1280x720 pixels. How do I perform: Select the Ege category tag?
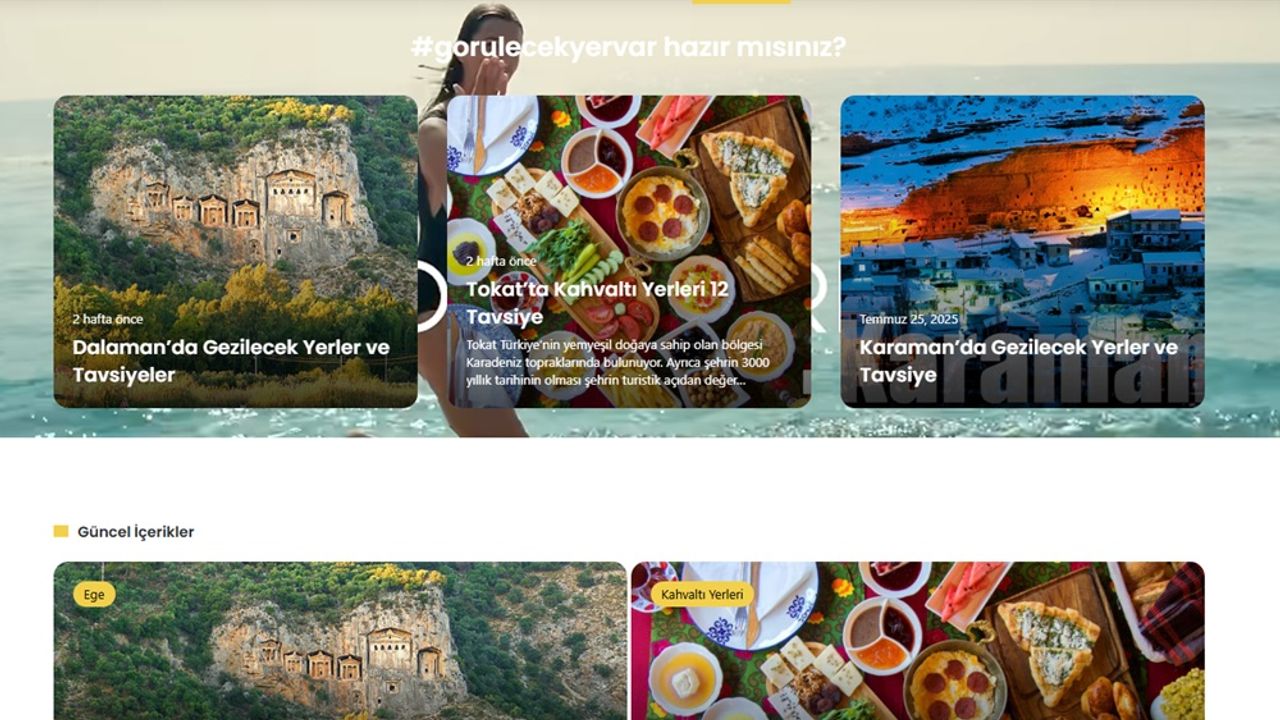point(94,595)
